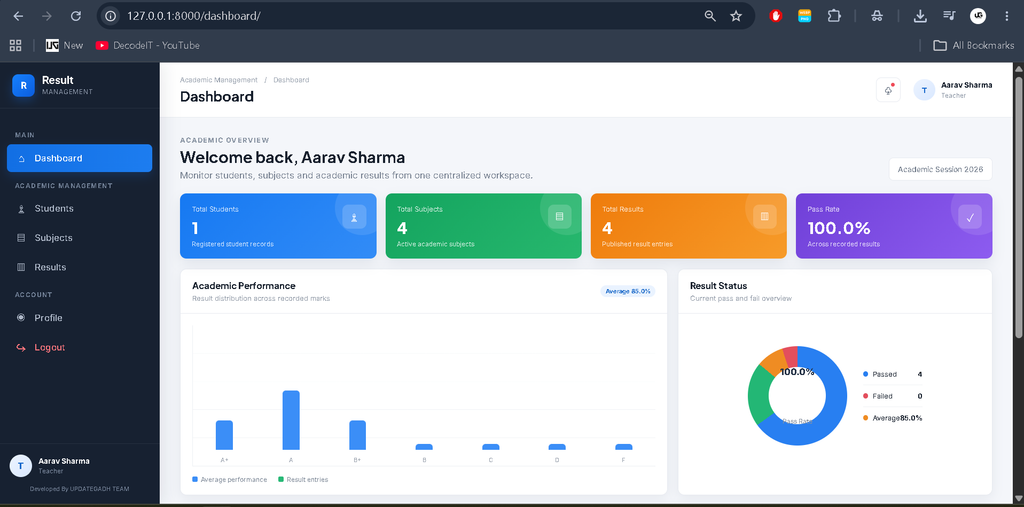Viewport: 1024px width, 507px height.
Task: Click the page vertical scrollbar
Action: point(1018,207)
